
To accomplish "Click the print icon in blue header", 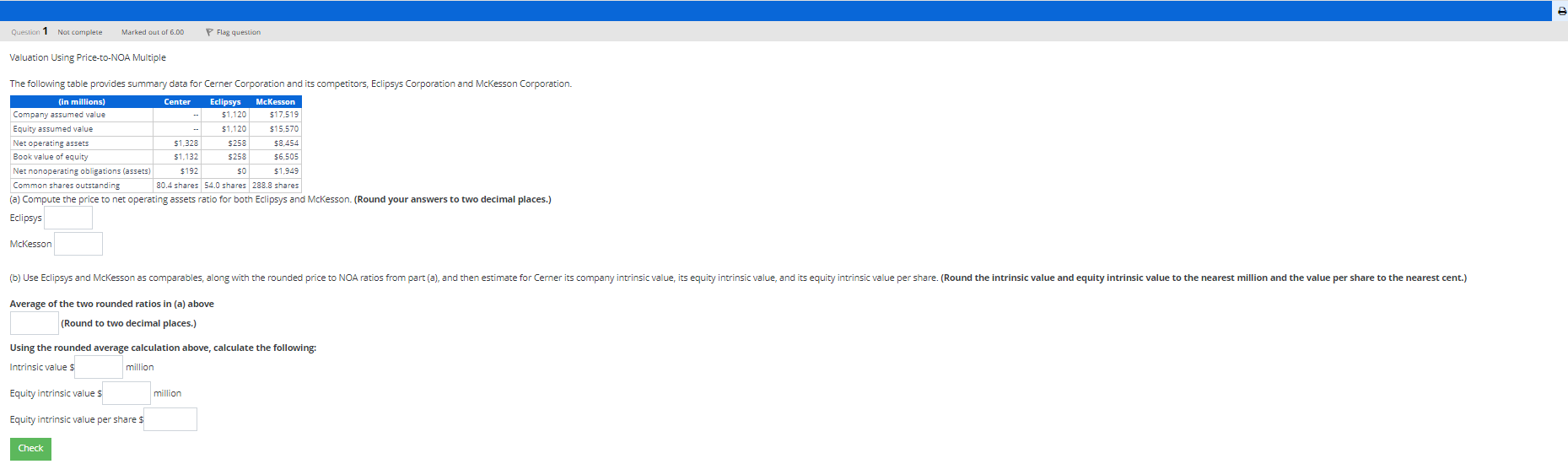I will pos(1561,11).
